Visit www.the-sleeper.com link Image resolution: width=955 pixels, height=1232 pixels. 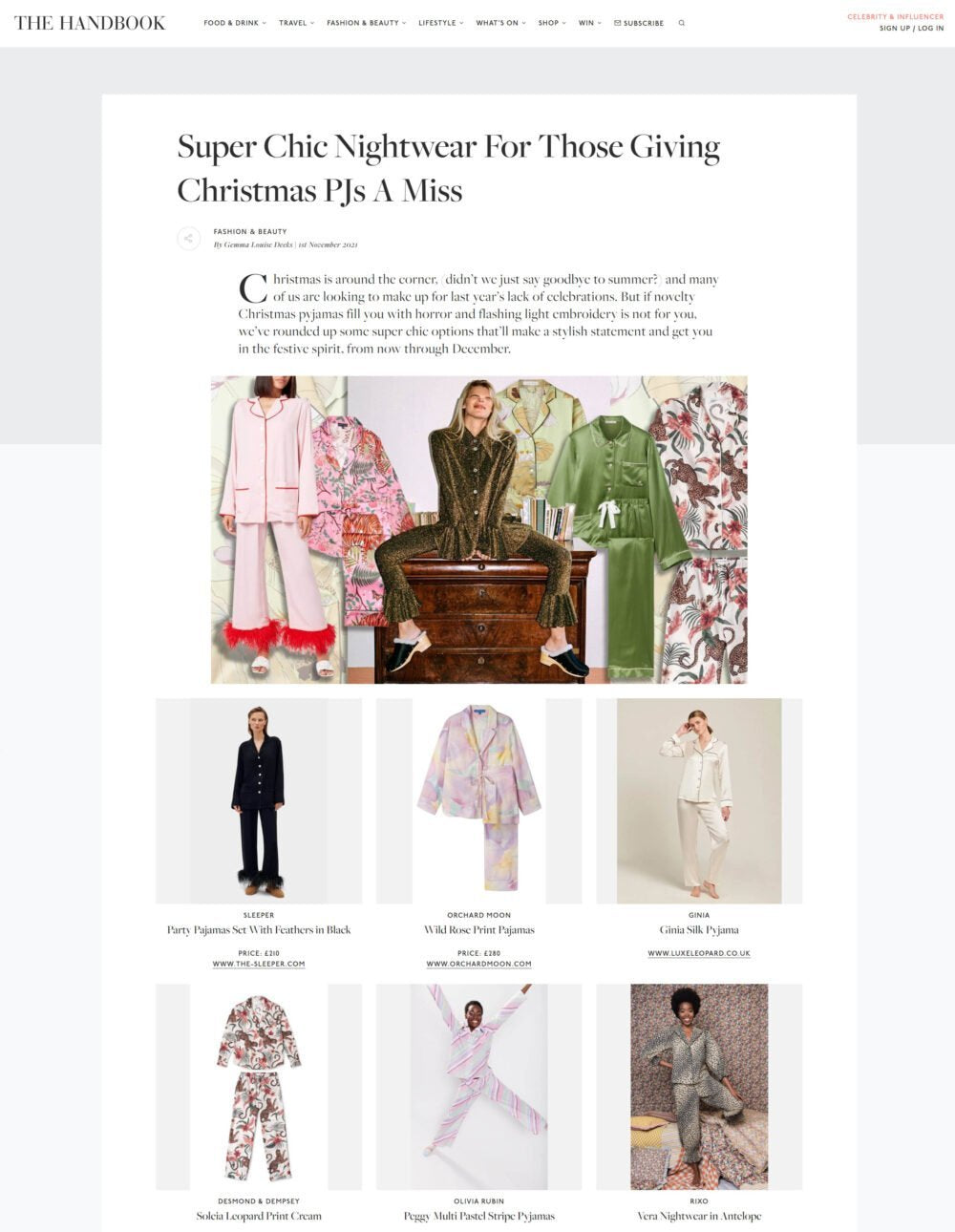[259, 964]
